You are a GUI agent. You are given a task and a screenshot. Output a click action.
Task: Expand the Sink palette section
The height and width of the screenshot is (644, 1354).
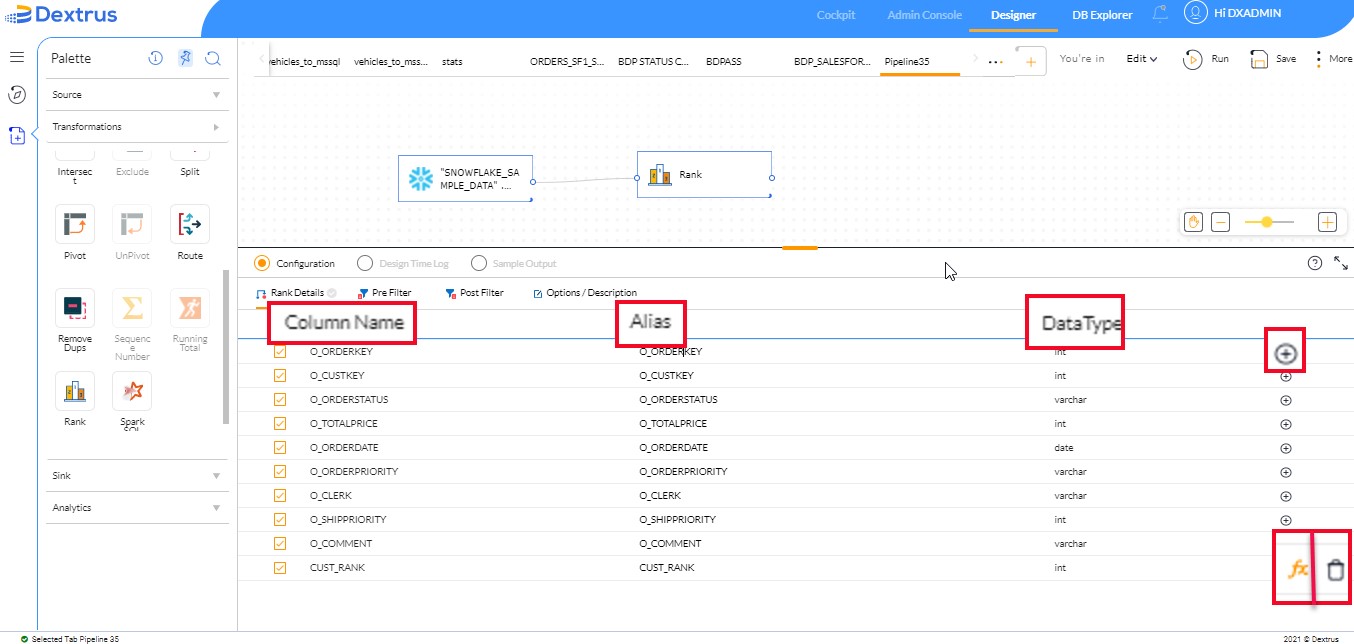tap(138, 476)
